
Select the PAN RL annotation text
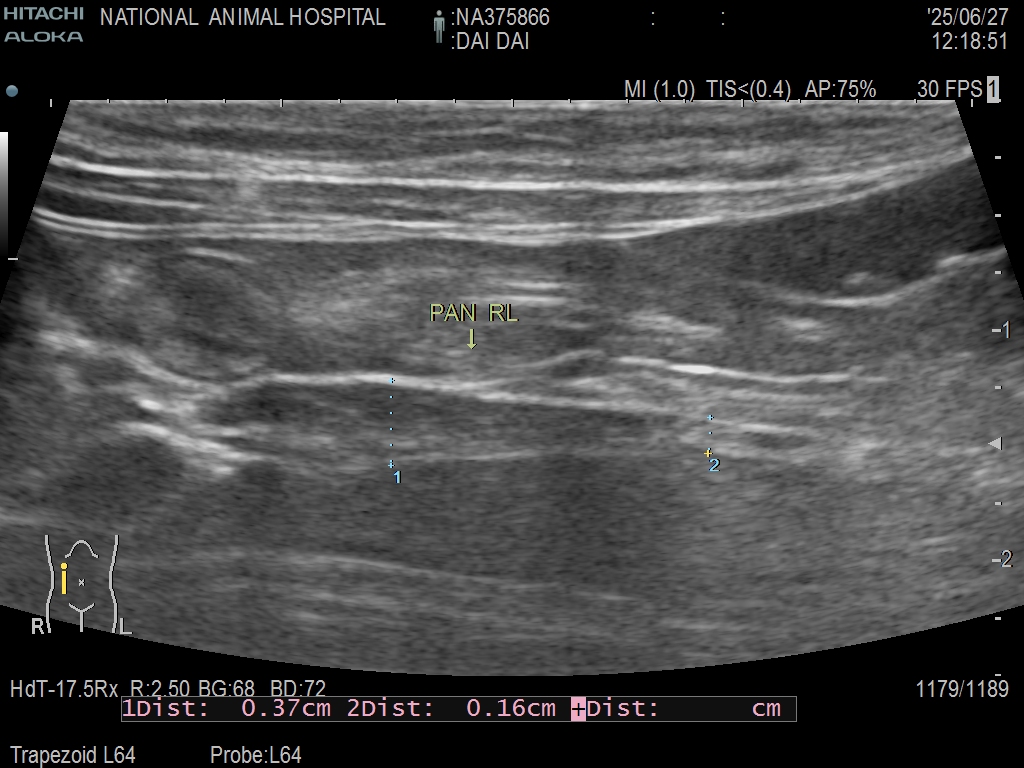point(474,313)
